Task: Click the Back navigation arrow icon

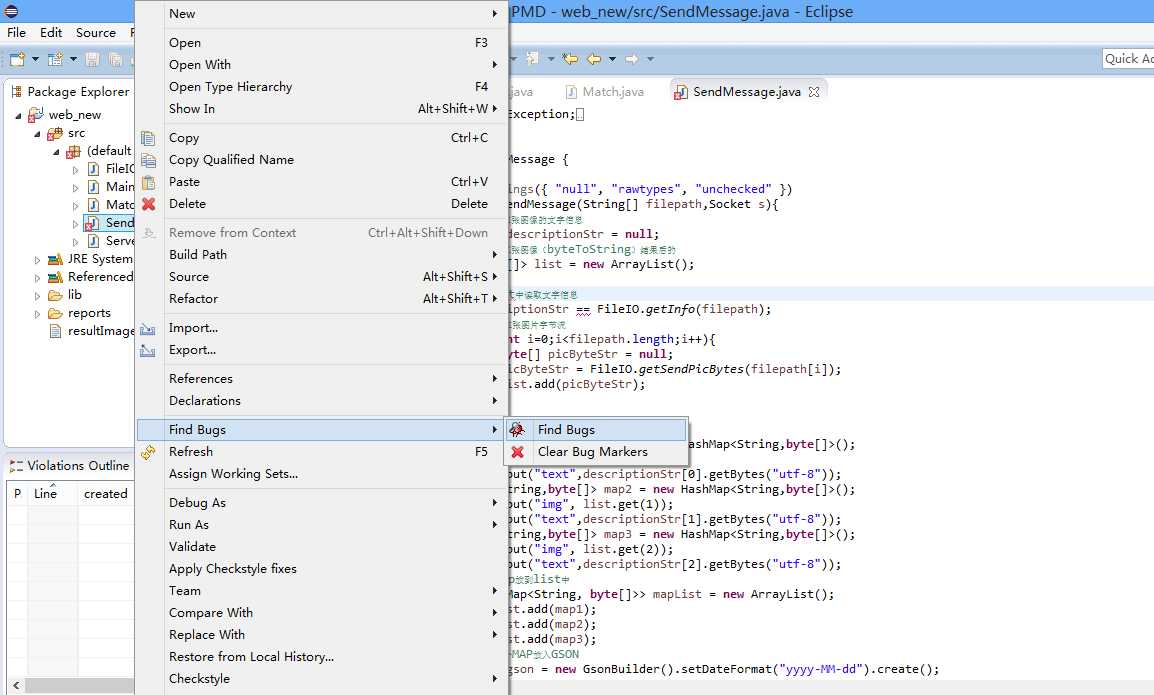Action: pyautogui.click(x=594, y=59)
